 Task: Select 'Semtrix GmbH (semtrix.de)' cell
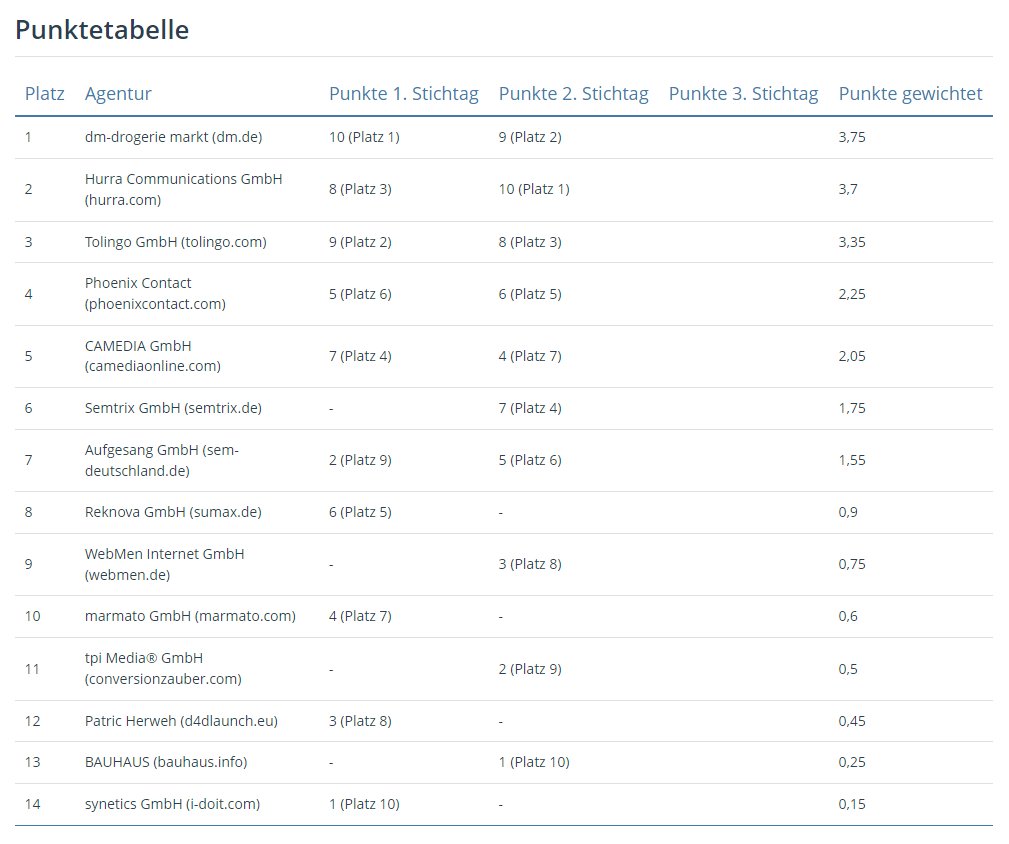(173, 408)
